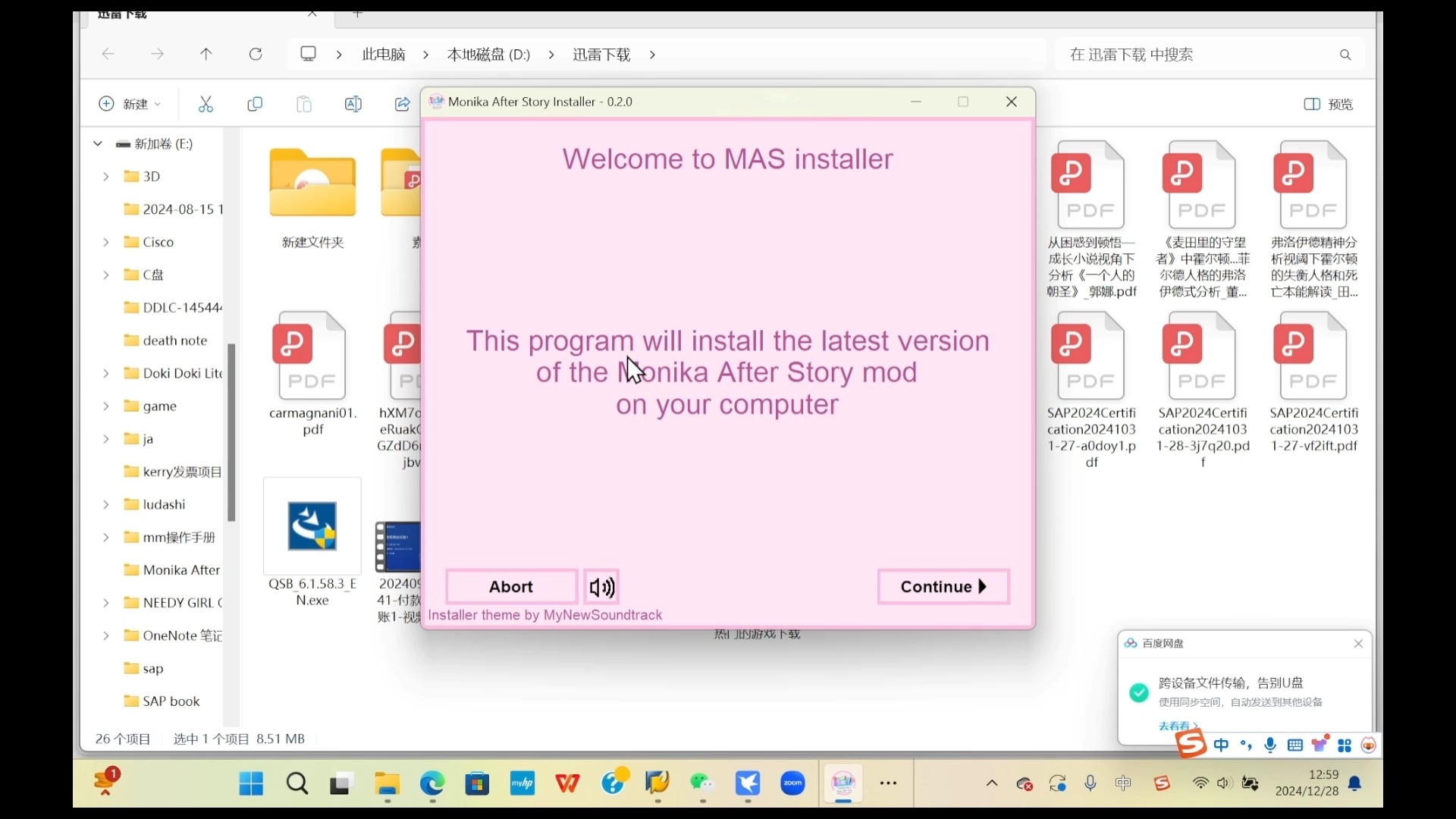Open the 新建 dropdown menu
Viewport: 1456px width, 819px height.
(x=130, y=104)
